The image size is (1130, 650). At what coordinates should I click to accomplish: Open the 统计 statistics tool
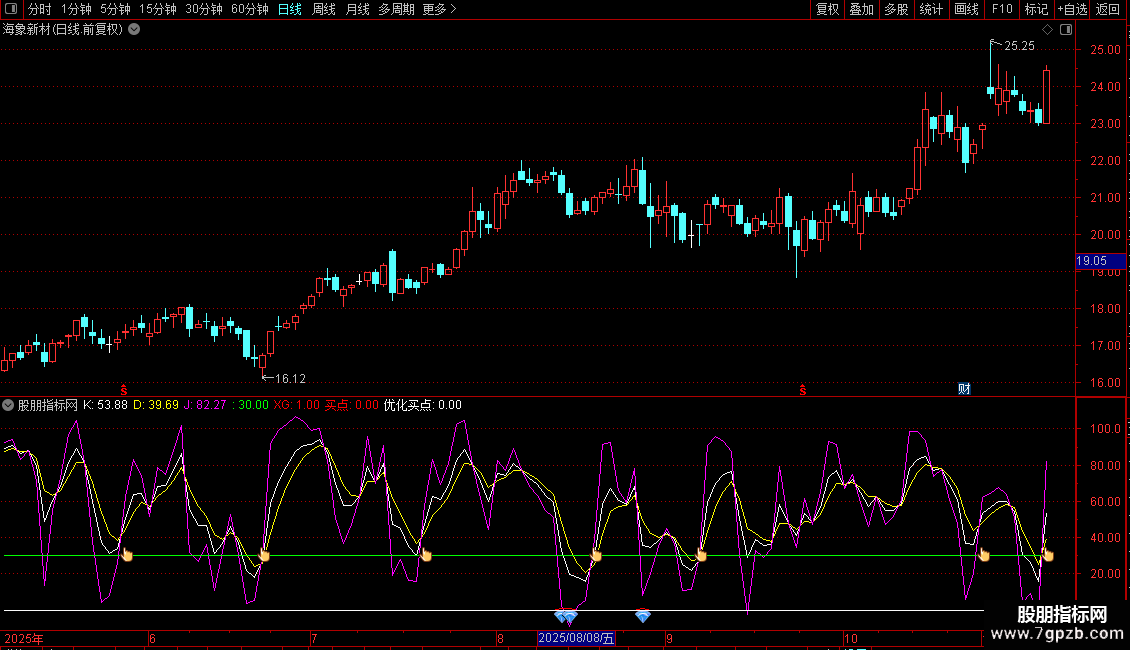pos(931,9)
